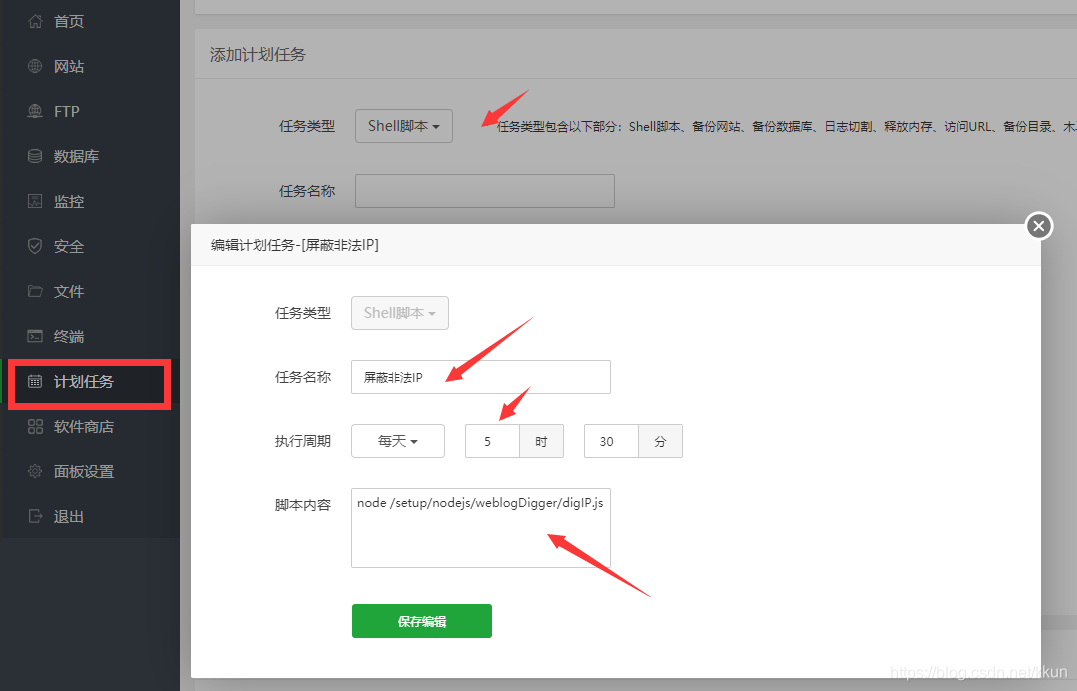Click the database icon beside 数据库
The image size is (1077, 691).
[35, 156]
